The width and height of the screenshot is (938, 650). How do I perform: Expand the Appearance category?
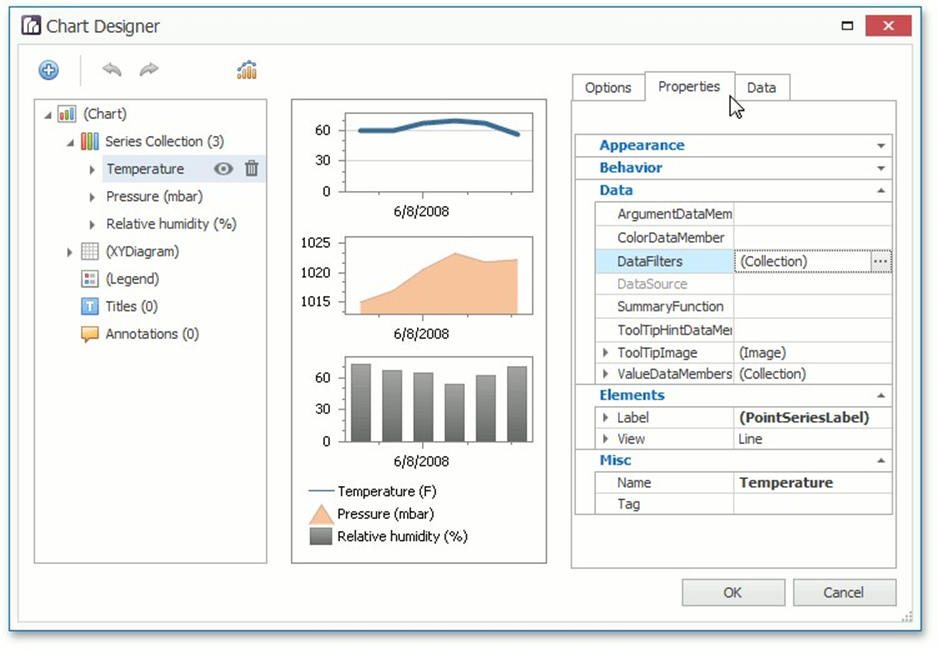tap(881, 145)
